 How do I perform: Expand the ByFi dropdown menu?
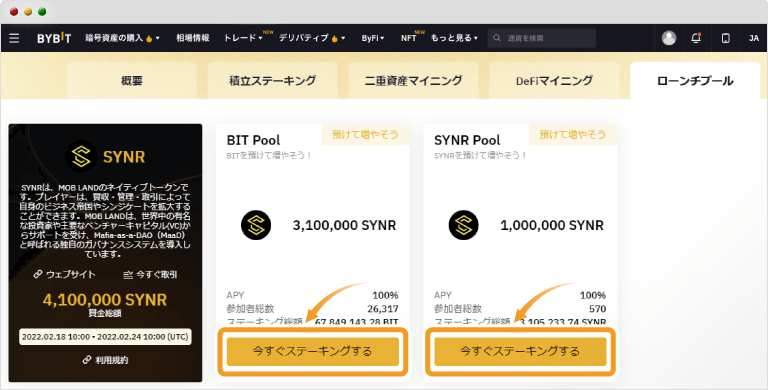(373, 38)
